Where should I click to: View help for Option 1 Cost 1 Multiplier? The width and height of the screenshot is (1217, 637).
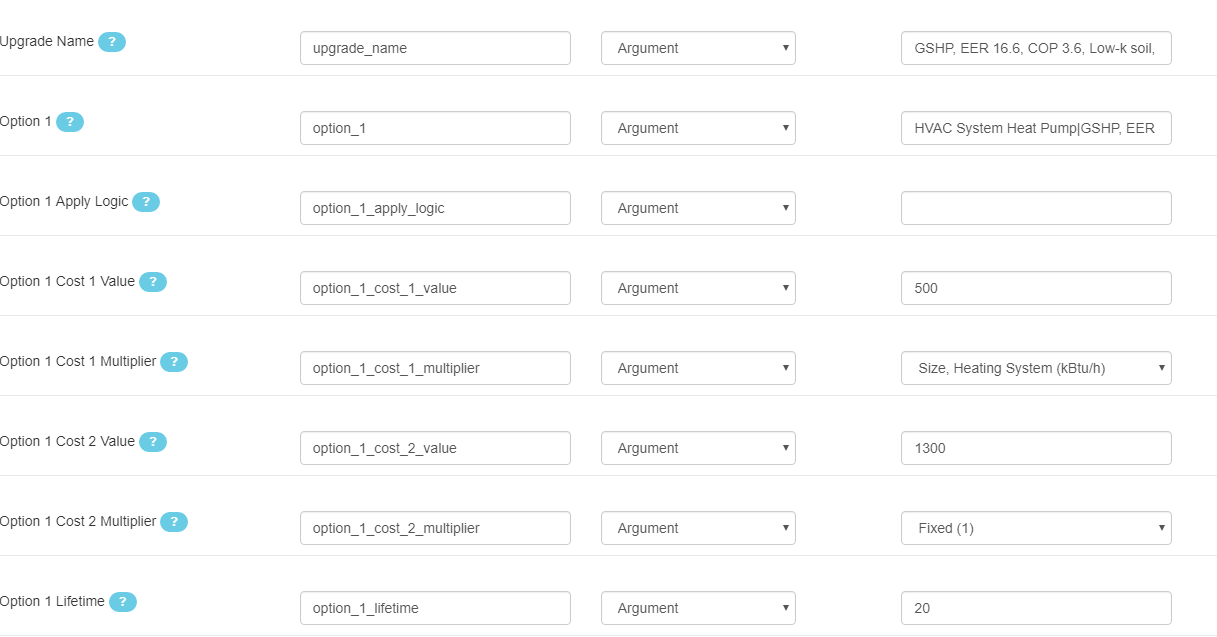(174, 362)
